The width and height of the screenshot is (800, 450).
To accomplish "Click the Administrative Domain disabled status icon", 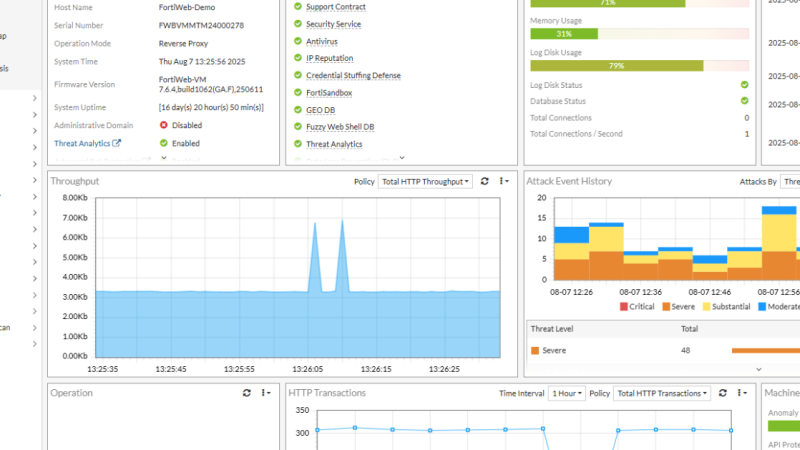I will tap(163, 125).
